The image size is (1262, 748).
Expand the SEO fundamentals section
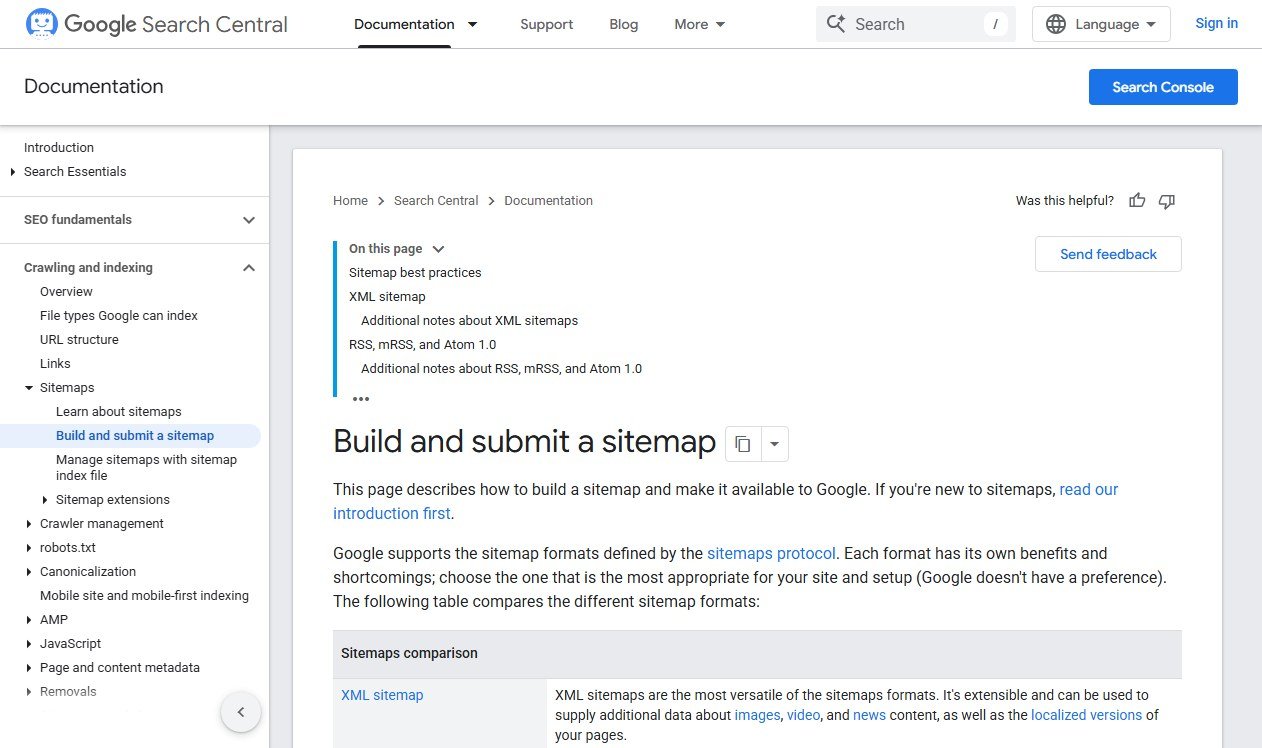tap(249, 220)
